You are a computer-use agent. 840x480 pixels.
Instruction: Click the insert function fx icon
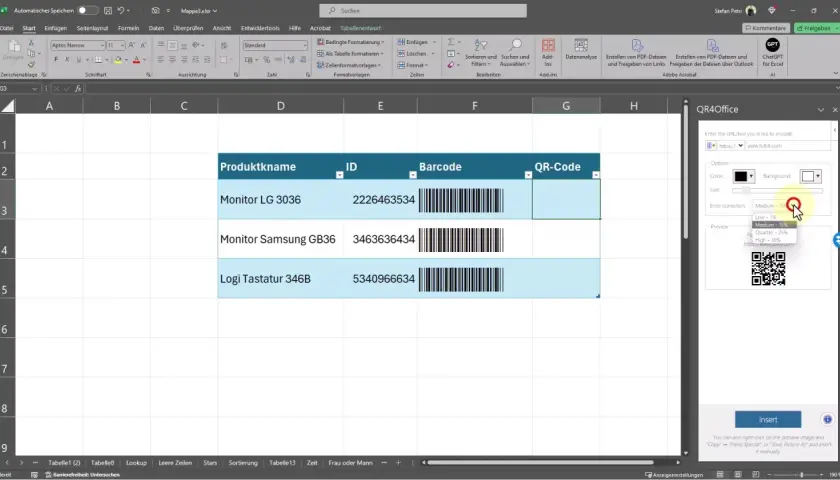(x=78, y=88)
